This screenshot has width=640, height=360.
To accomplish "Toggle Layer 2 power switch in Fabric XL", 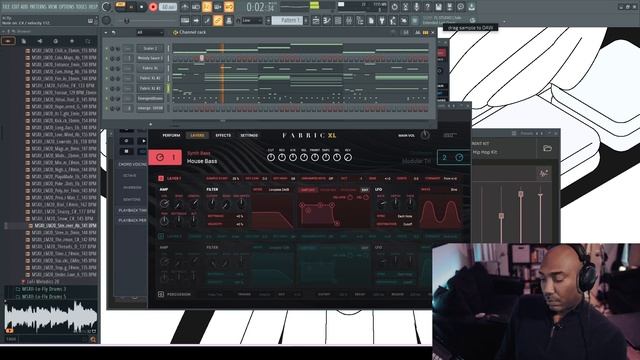I will pyautogui.click(x=161, y=236).
